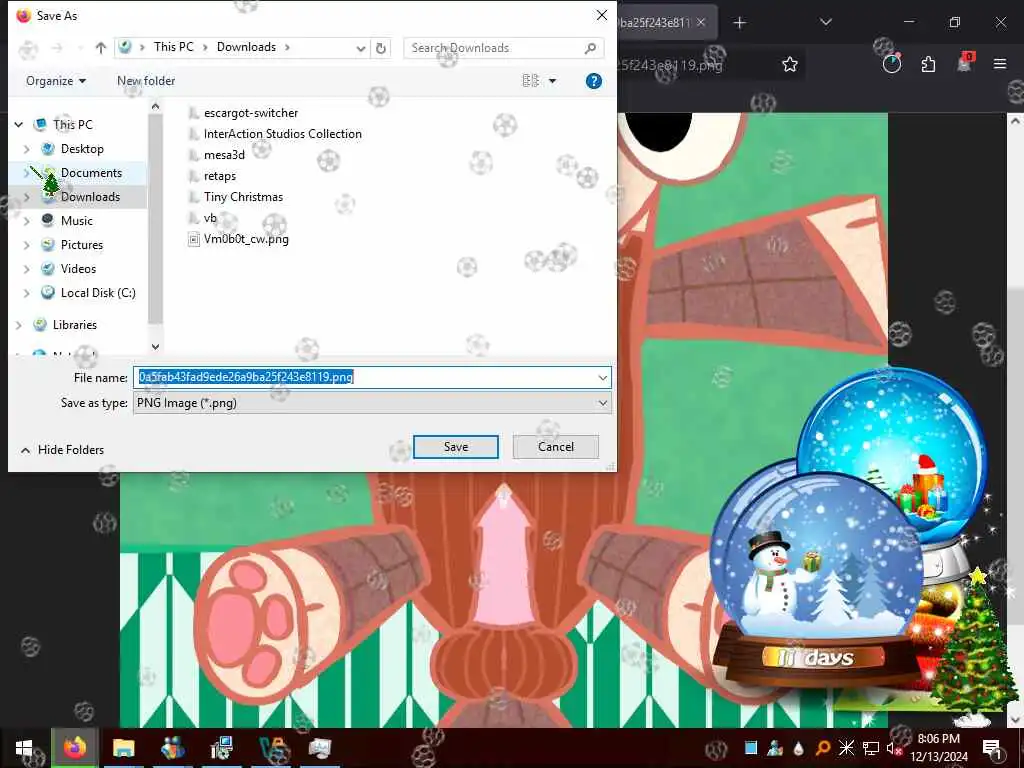The image size is (1024, 768).
Task: Click the red-badged extension icon in Firefox toolbar
Action: [965, 63]
